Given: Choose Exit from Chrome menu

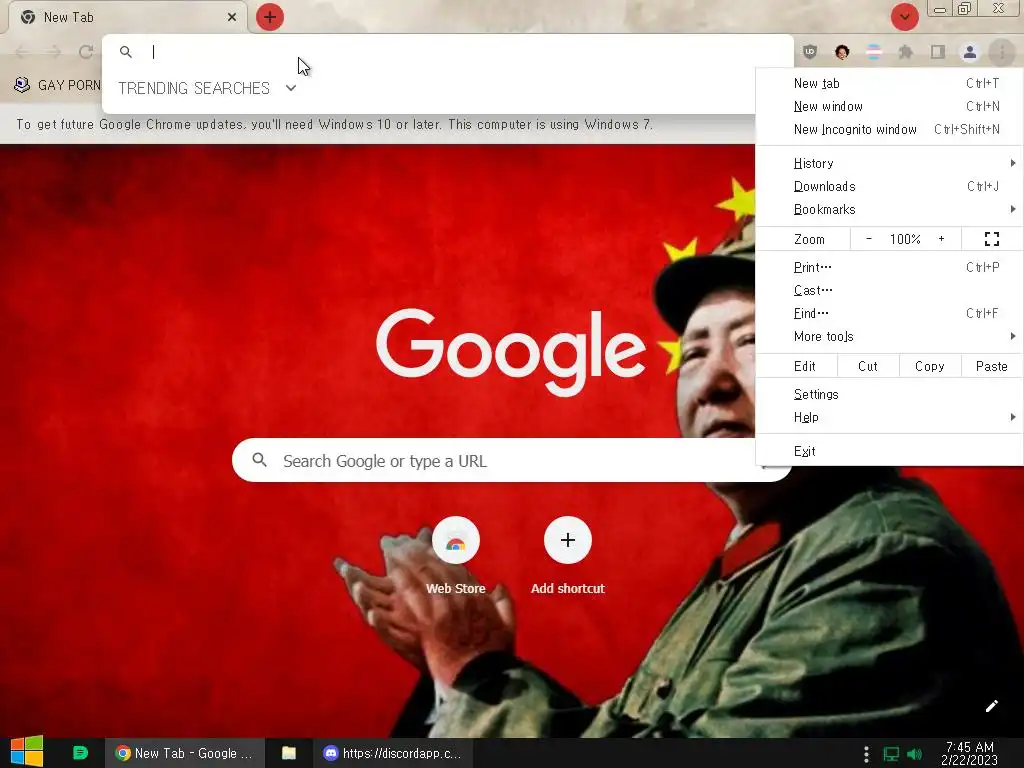Looking at the screenshot, I should [889, 451].
